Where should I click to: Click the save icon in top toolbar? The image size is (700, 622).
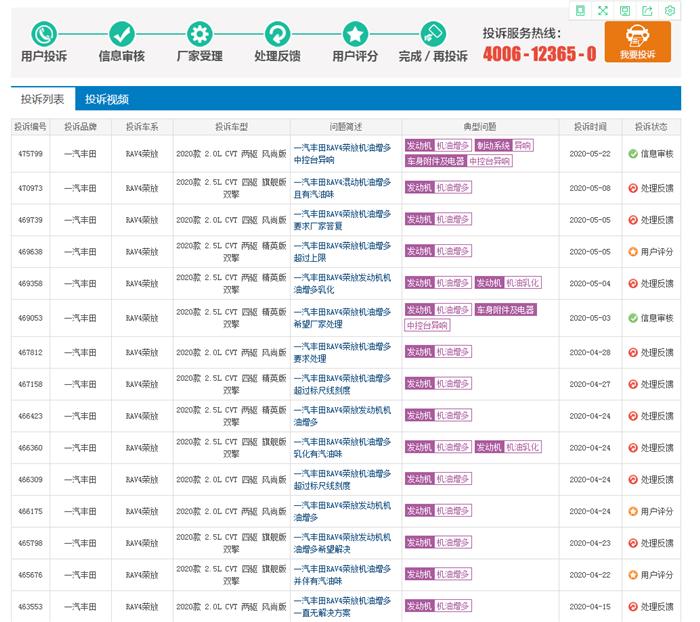(625, 11)
